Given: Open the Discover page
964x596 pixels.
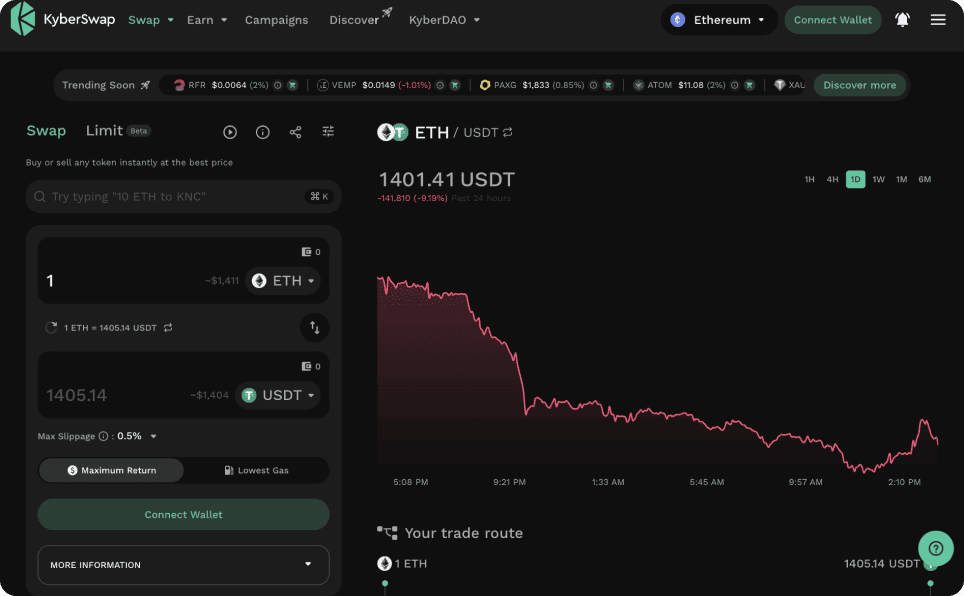Looking at the screenshot, I should point(360,19).
